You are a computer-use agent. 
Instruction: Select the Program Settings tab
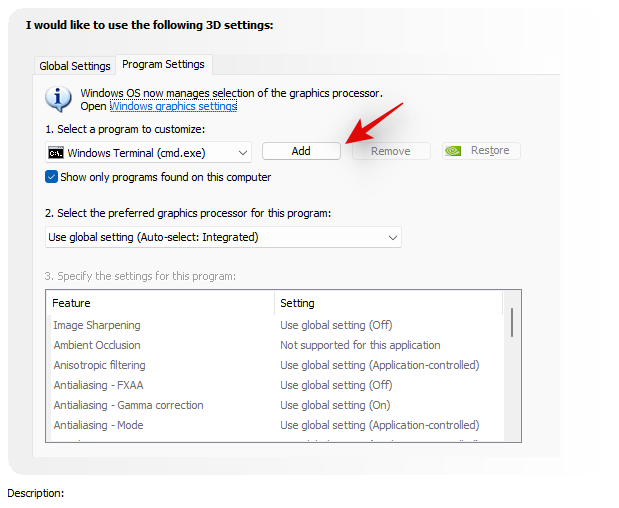(x=163, y=64)
